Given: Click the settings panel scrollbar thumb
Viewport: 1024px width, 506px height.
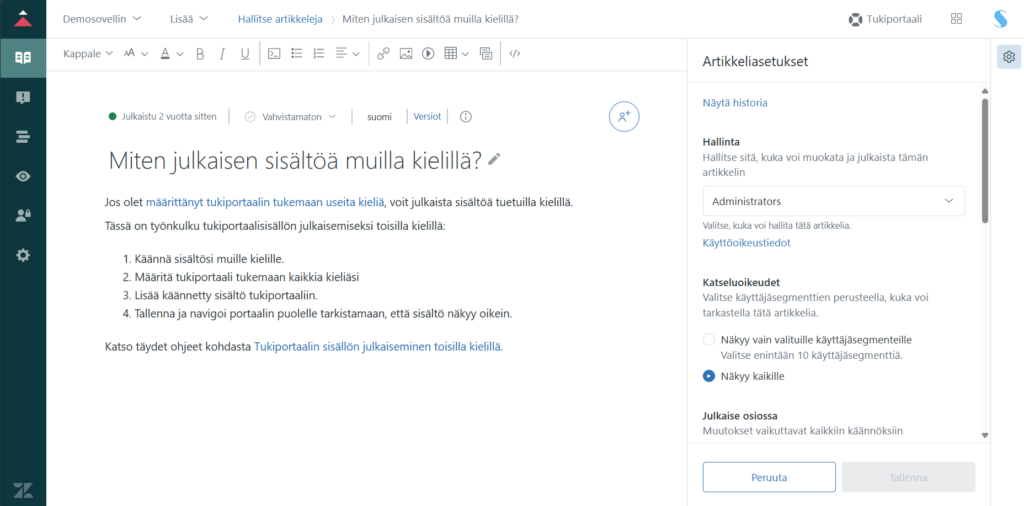Looking at the screenshot, I should (x=985, y=161).
